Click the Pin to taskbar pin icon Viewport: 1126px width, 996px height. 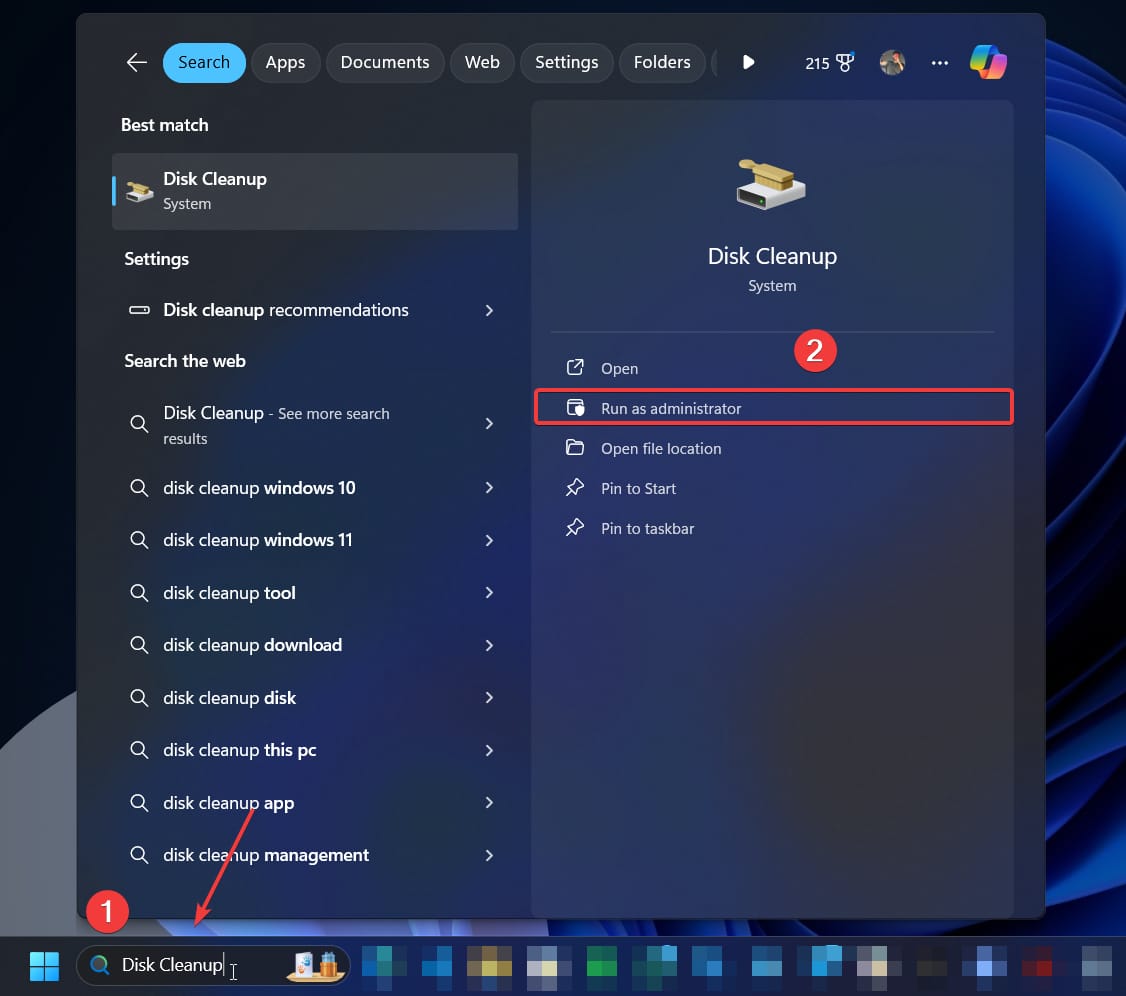[x=574, y=529]
